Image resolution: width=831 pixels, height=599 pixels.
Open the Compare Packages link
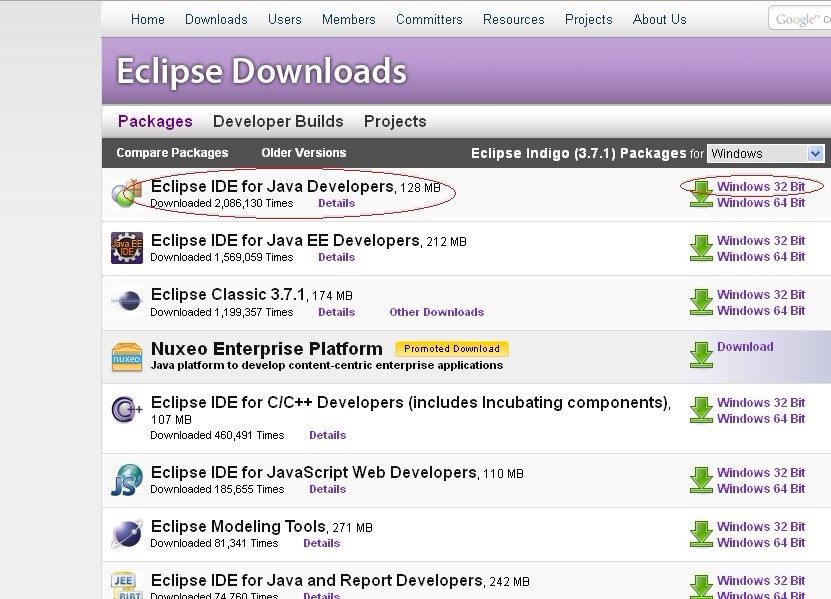tap(172, 153)
